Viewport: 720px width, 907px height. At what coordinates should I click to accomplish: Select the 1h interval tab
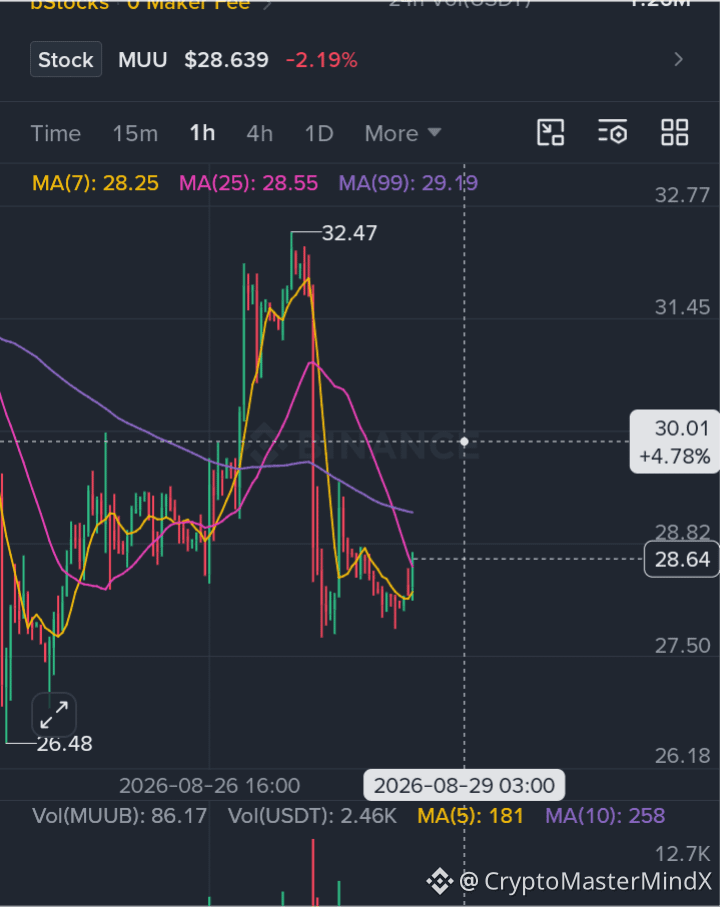pos(202,134)
